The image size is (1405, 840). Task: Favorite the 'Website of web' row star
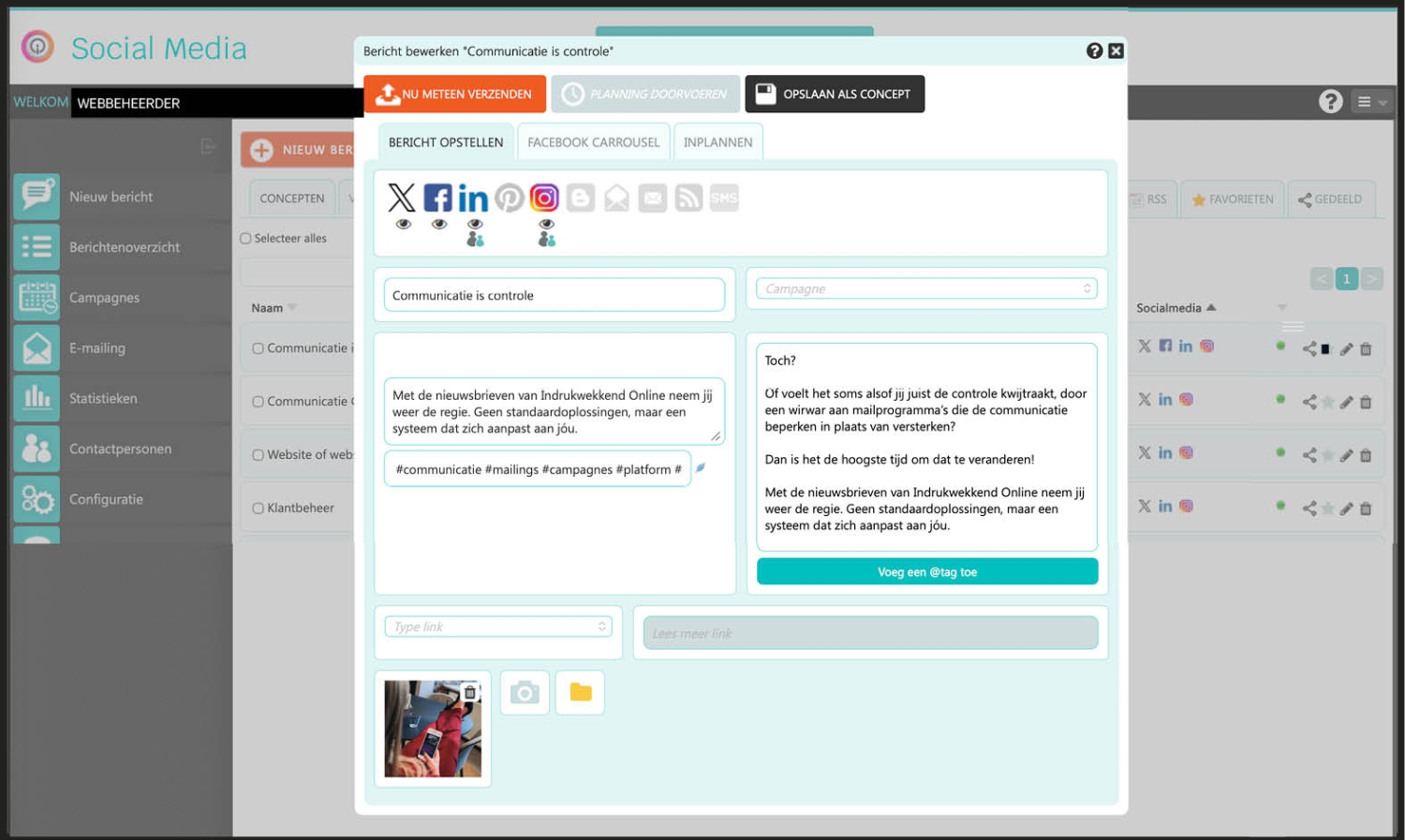coord(1327,455)
